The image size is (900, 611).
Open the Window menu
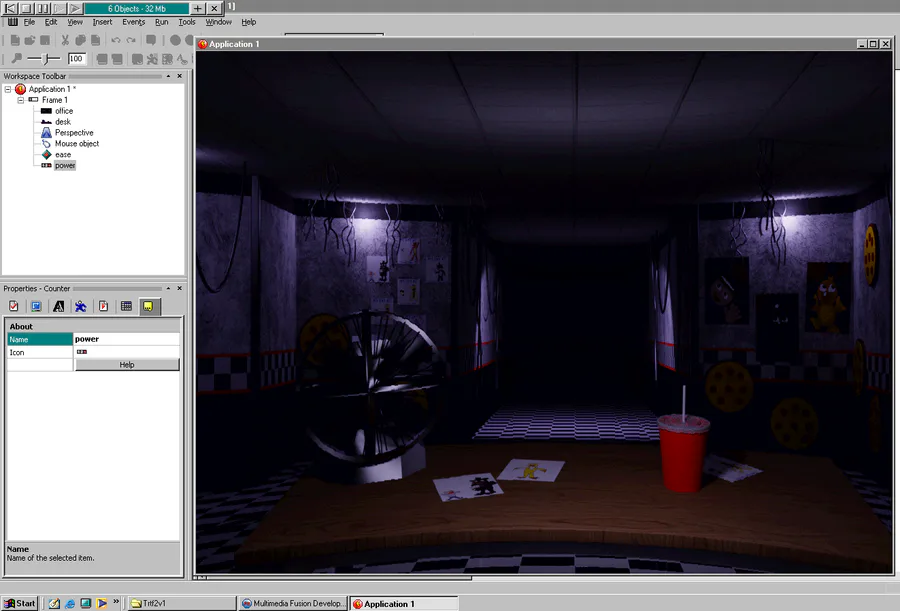click(219, 22)
